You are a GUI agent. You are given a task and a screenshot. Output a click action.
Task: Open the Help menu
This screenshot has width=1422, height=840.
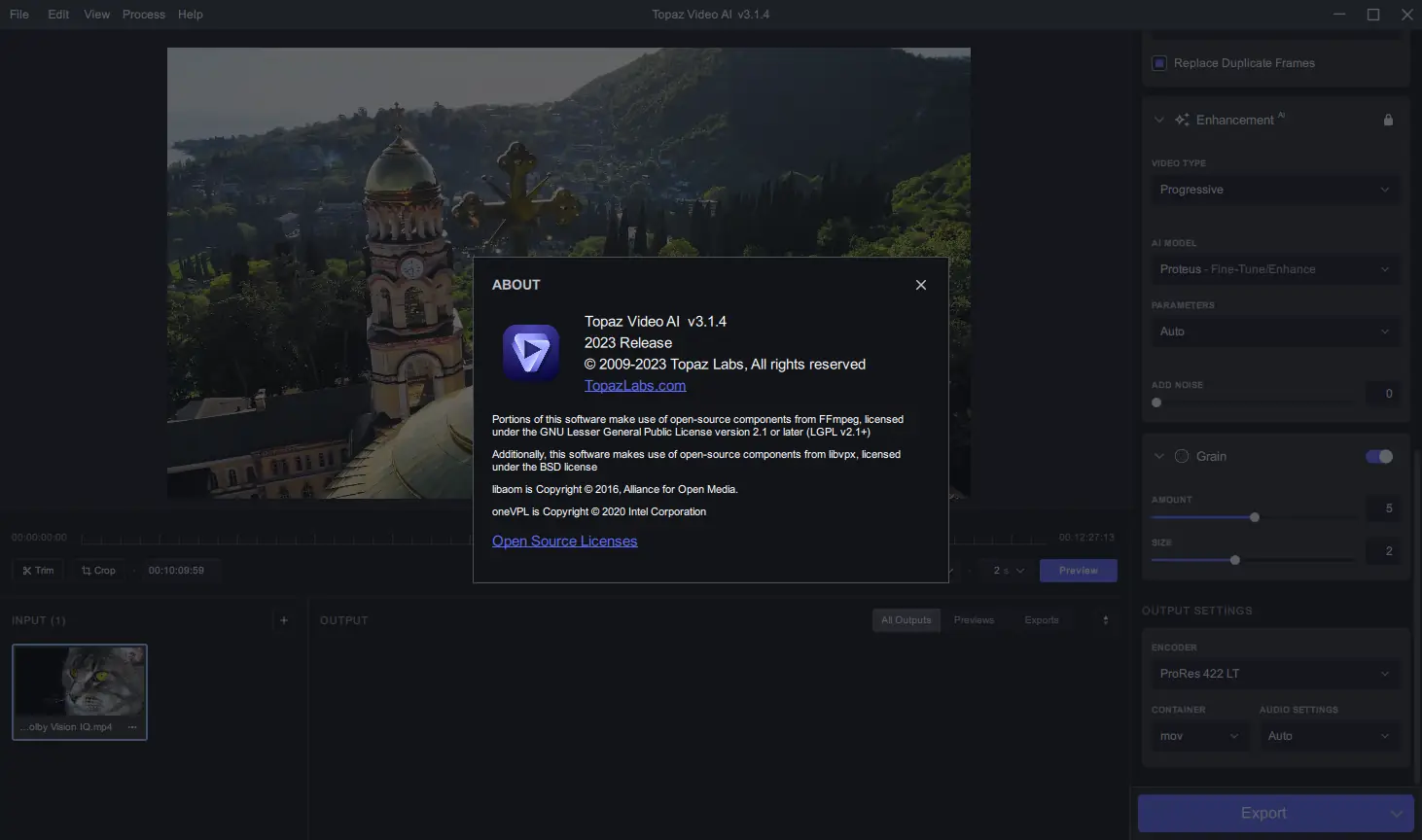191,15
